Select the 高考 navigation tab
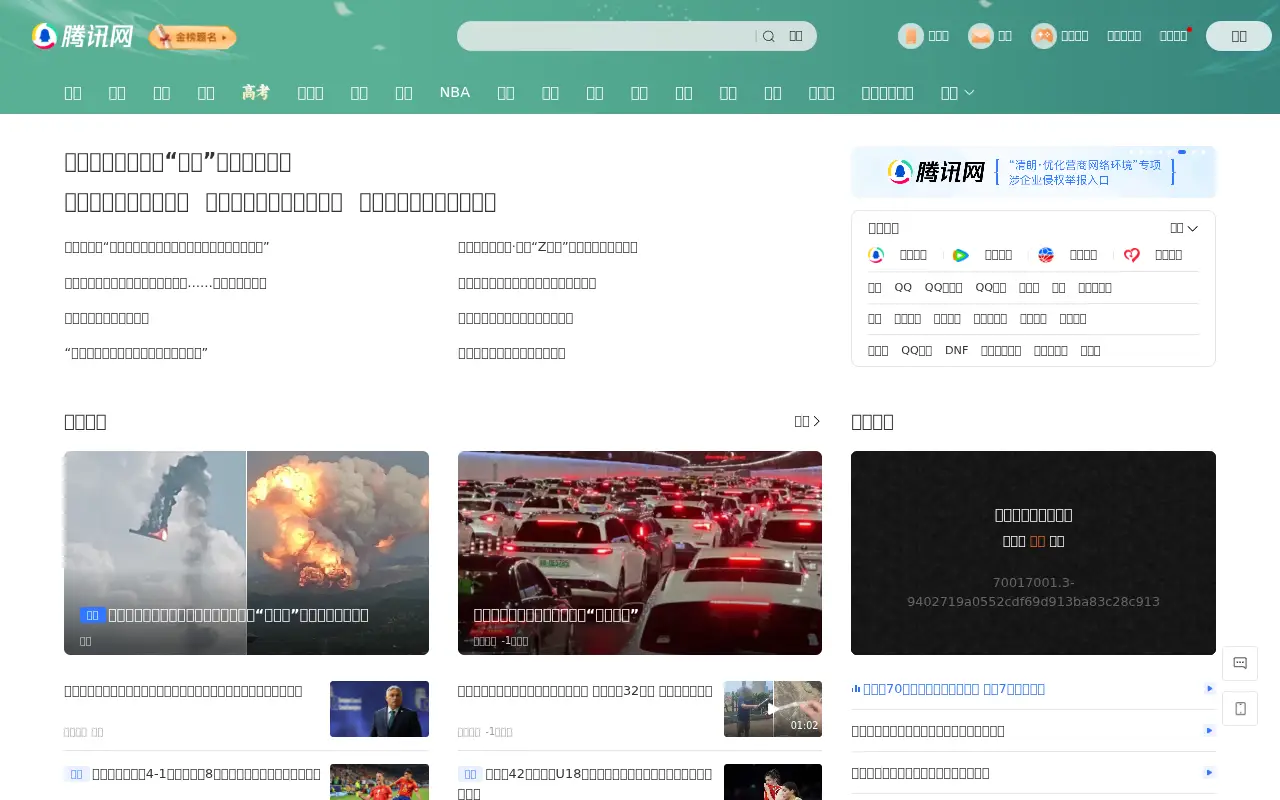The height and width of the screenshot is (800, 1280). coord(256,92)
